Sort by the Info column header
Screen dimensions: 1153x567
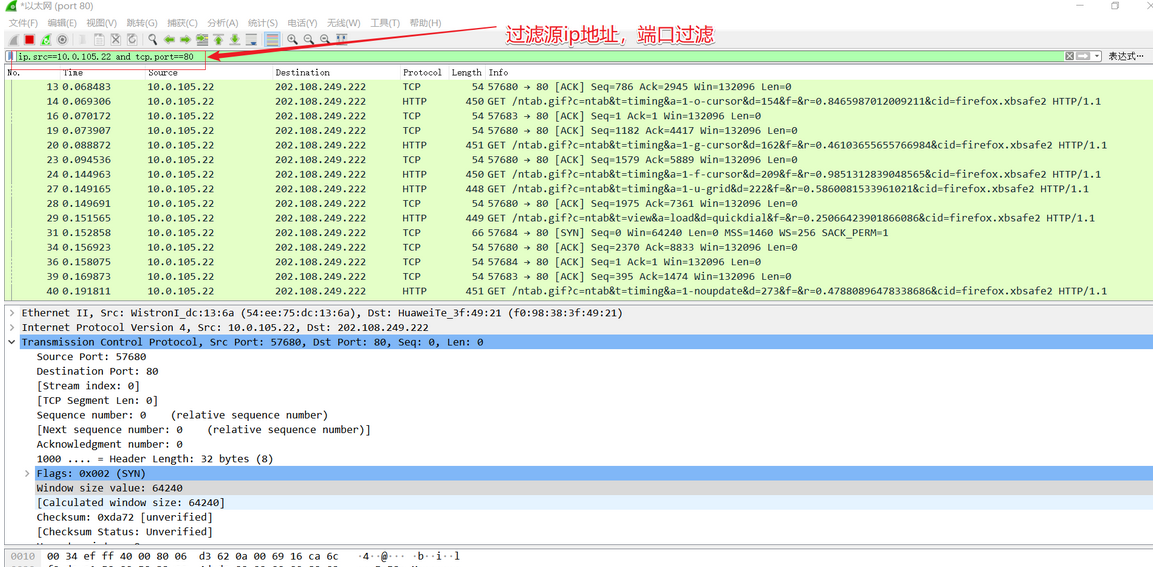[819, 73]
